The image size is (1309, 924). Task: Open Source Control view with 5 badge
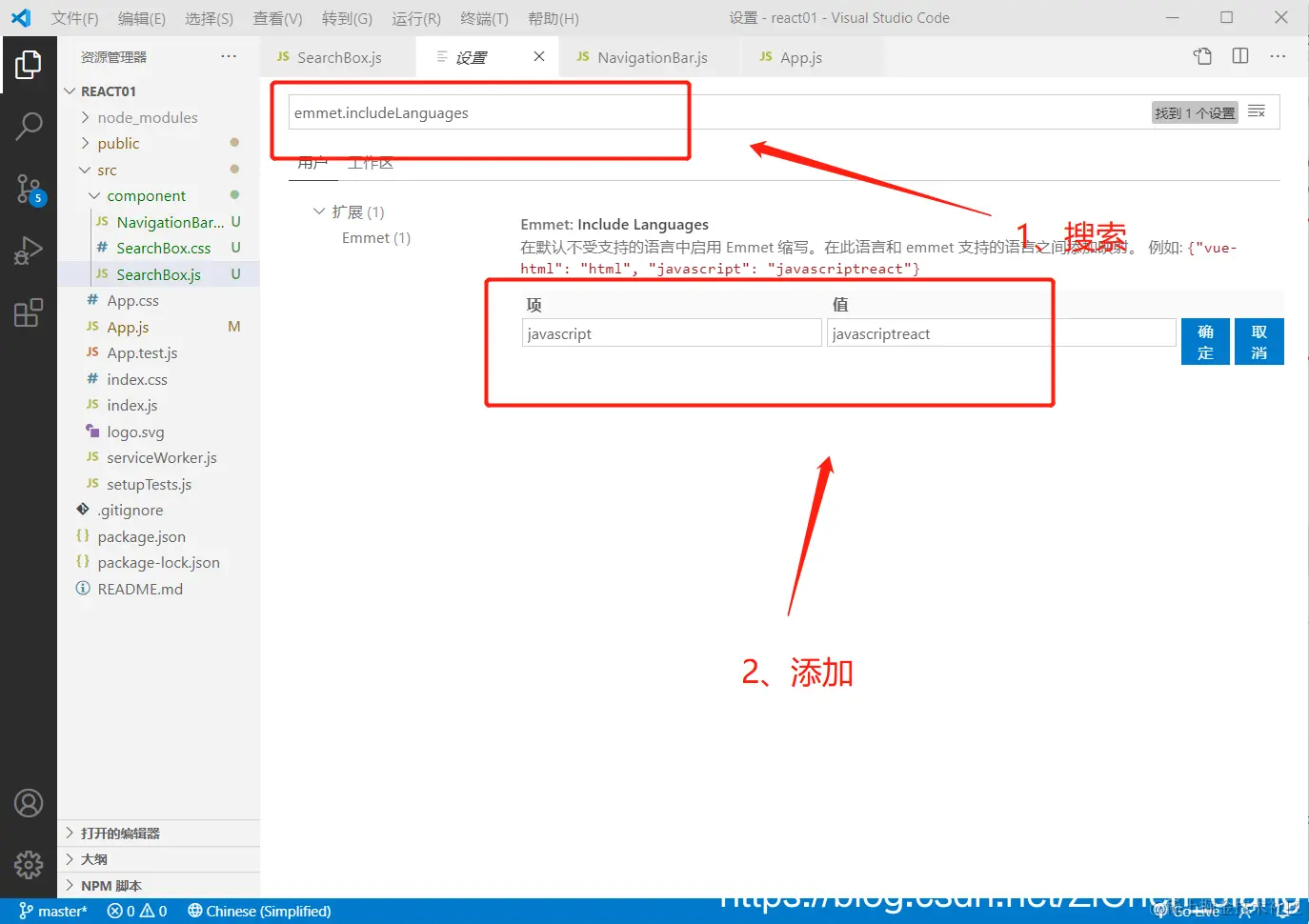[29, 190]
